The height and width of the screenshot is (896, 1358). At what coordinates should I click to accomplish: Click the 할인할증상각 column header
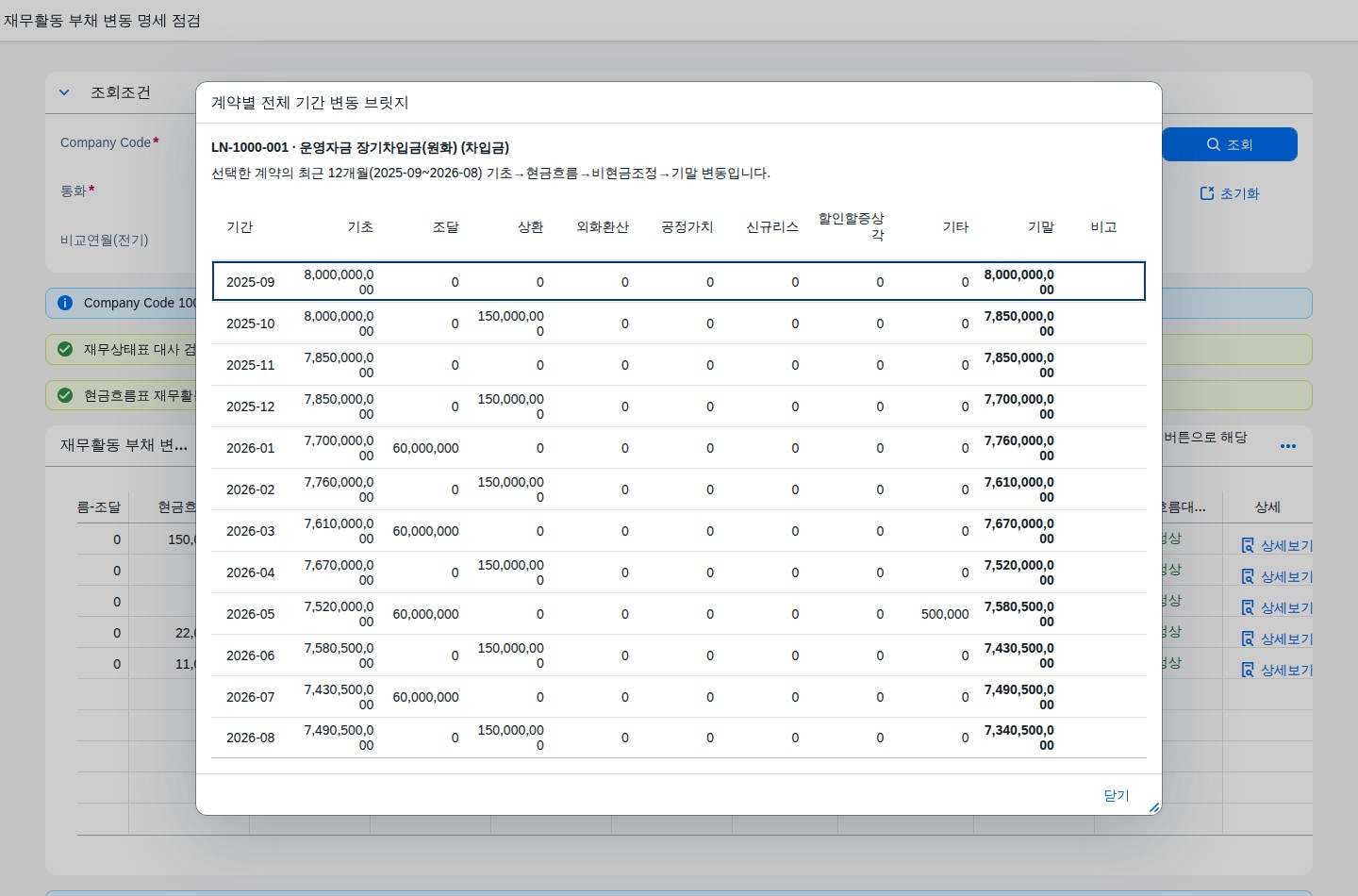[852, 226]
